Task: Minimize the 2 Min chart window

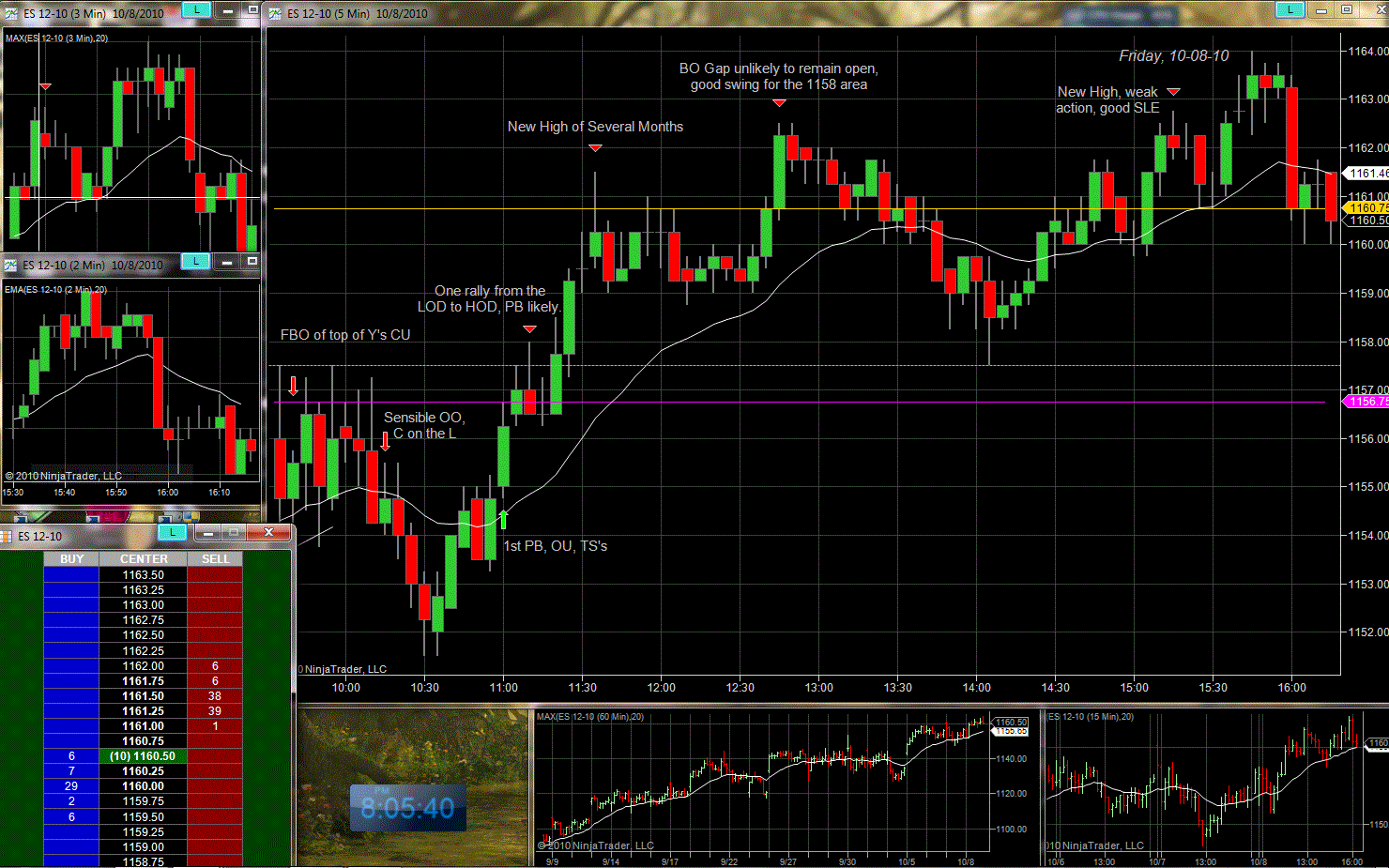Action: [227, 262]
